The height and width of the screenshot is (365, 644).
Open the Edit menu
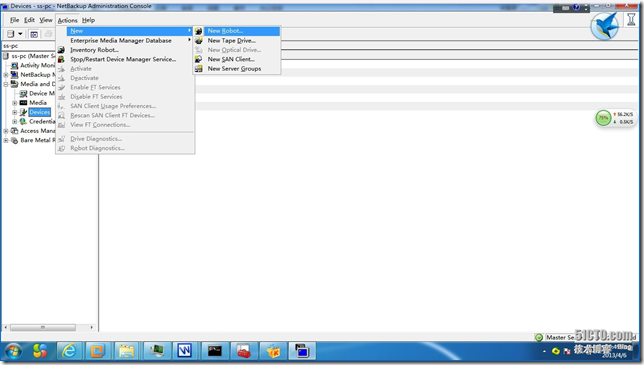point(29,20)
